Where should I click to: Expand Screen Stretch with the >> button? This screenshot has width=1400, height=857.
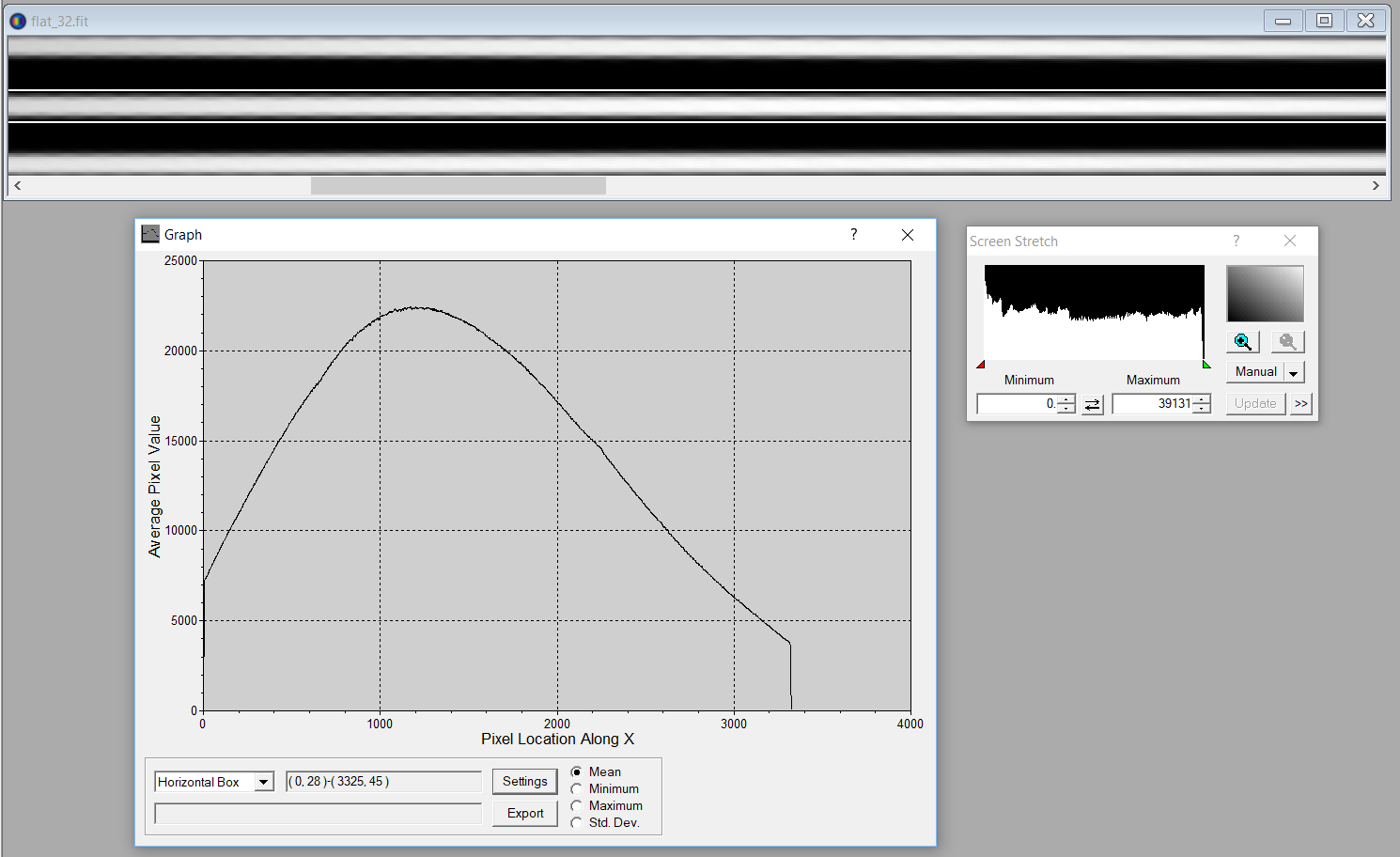pos(1300,404)
